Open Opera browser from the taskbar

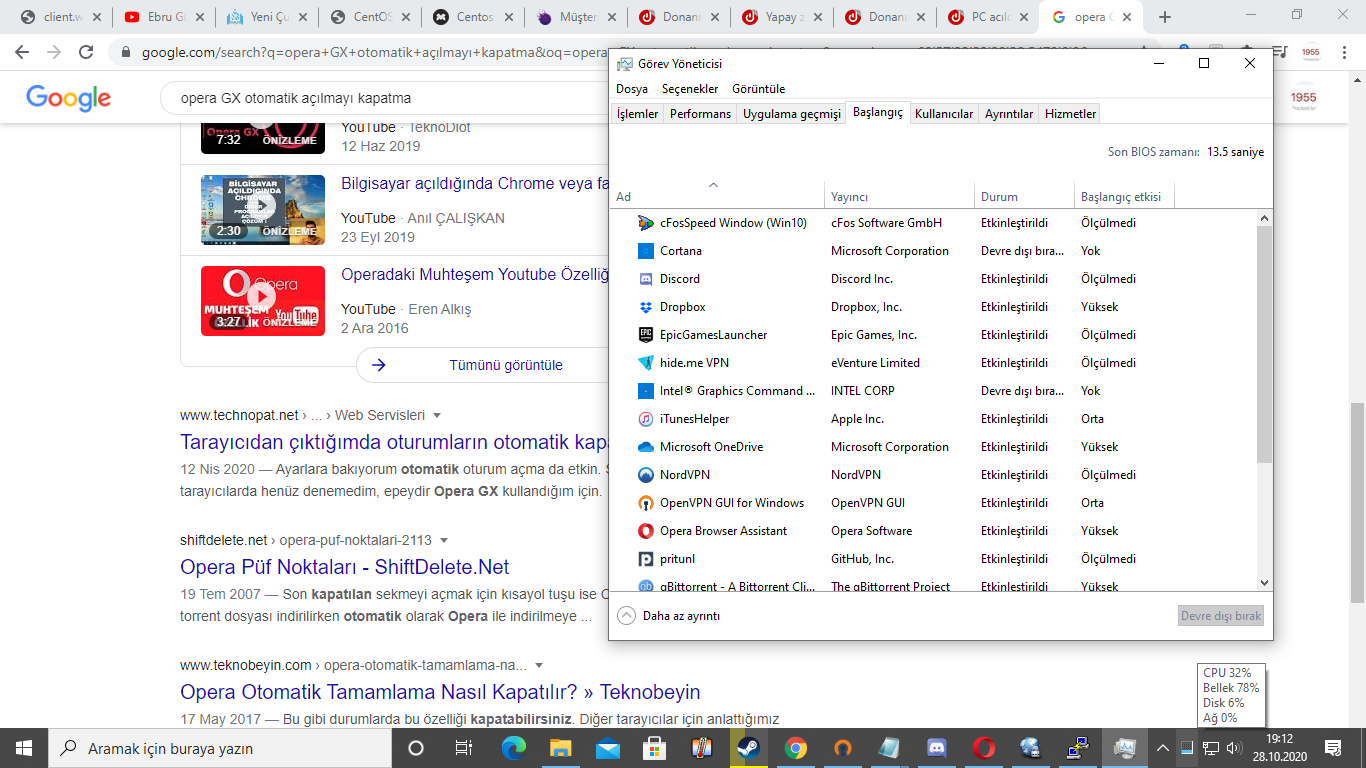tap(984, 748)
